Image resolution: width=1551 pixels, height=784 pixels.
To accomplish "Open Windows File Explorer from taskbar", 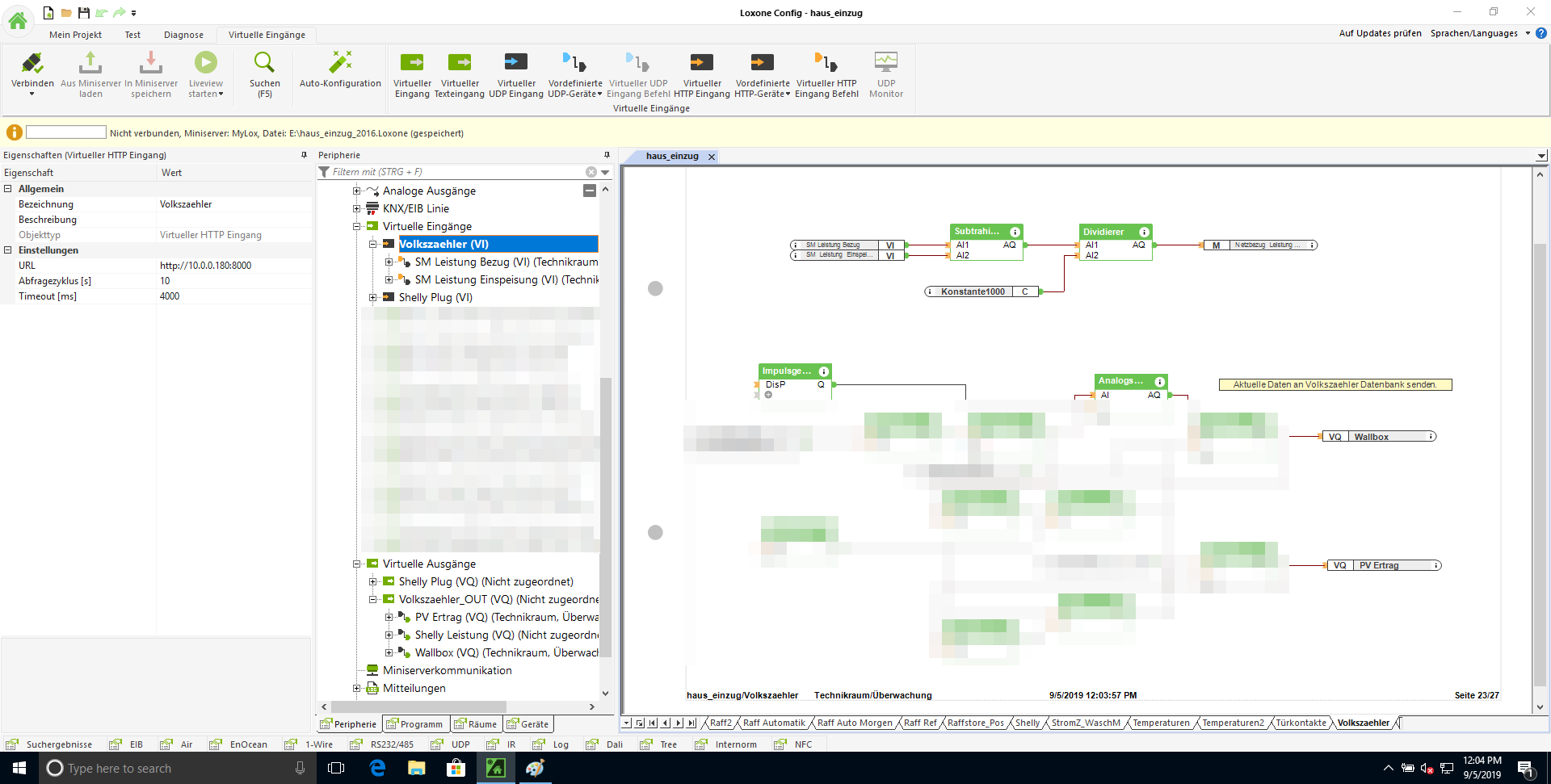I will 416,768.
